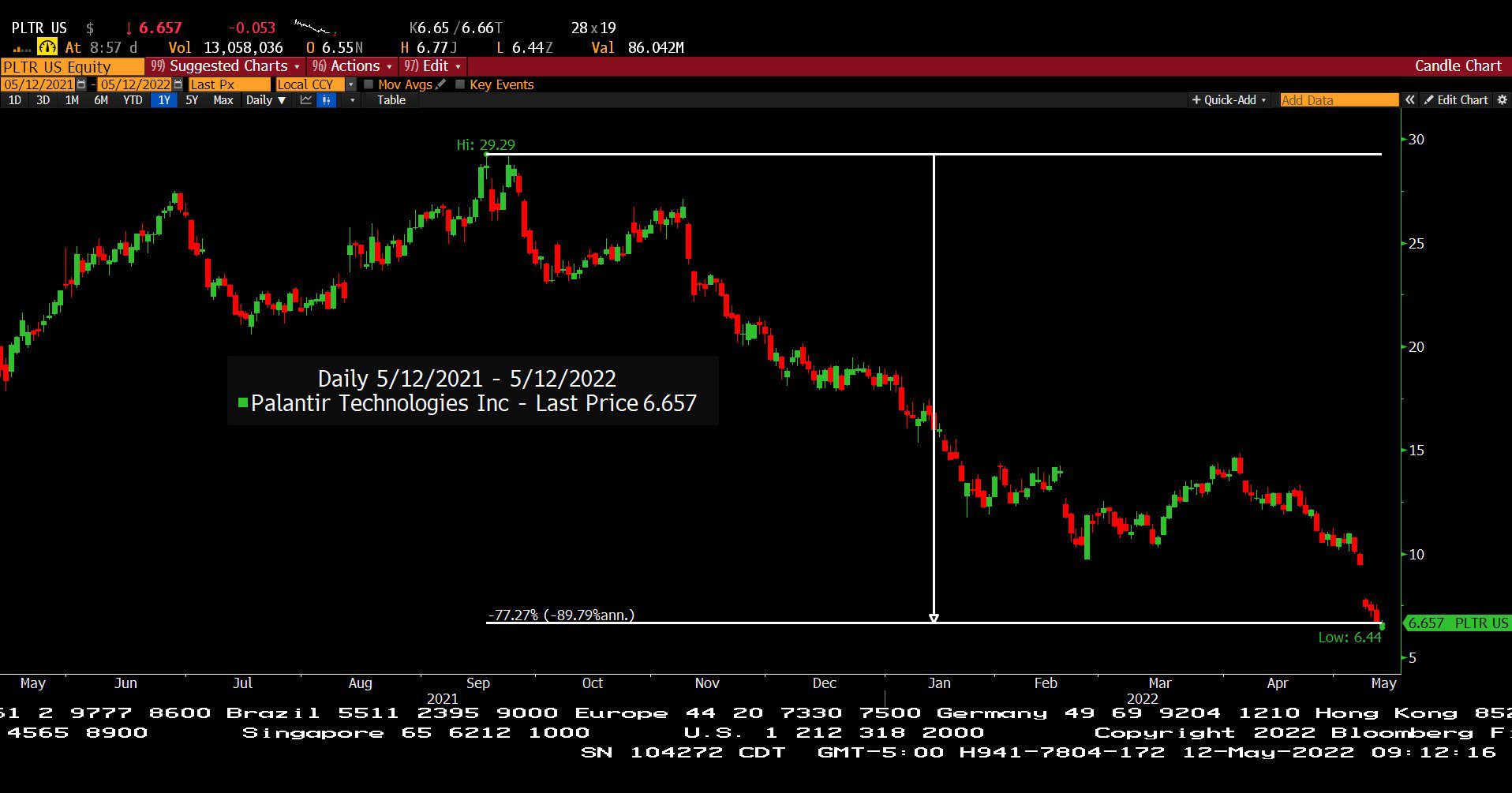Click the Candle Chart title
The height and width of the screenshot is (793, 1512).
1458,66
